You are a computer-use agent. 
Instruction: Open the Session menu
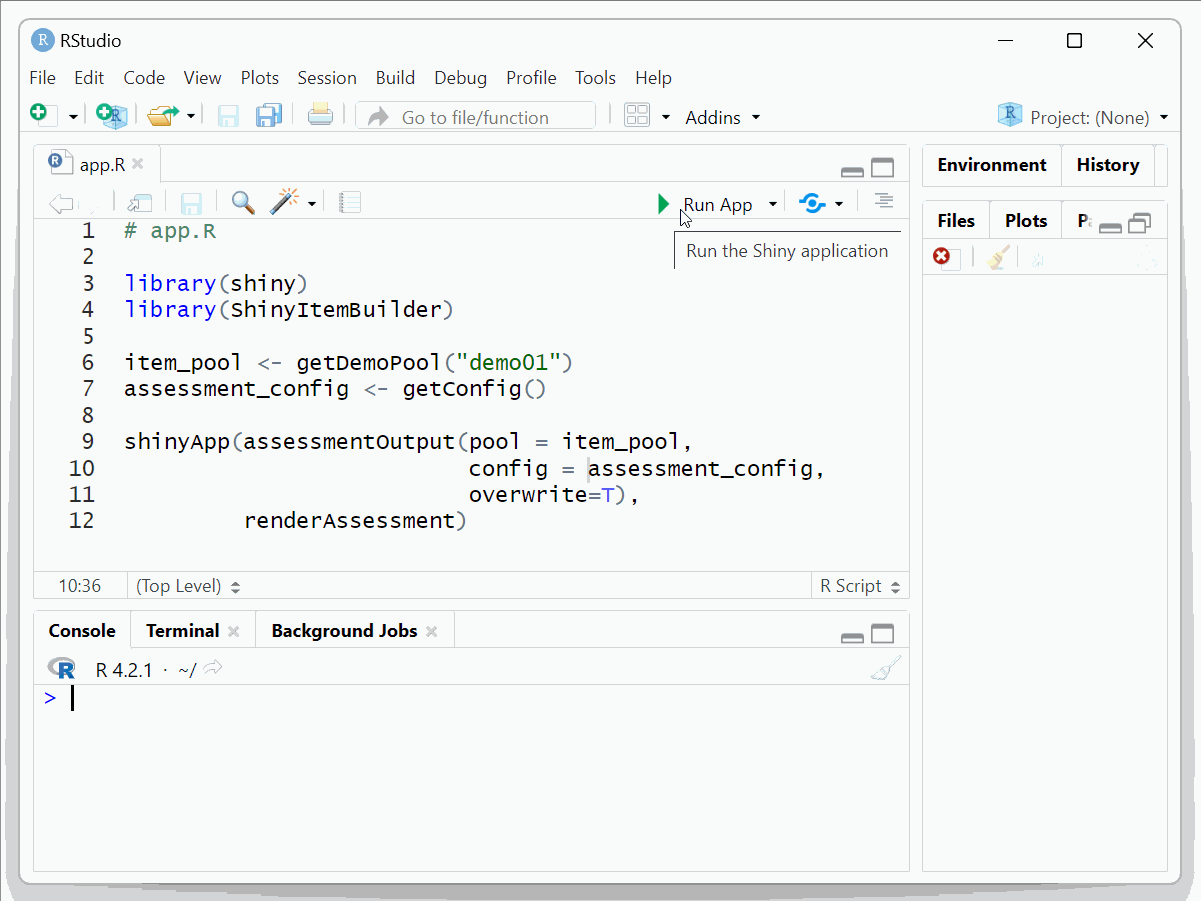[x=327, y=78]
